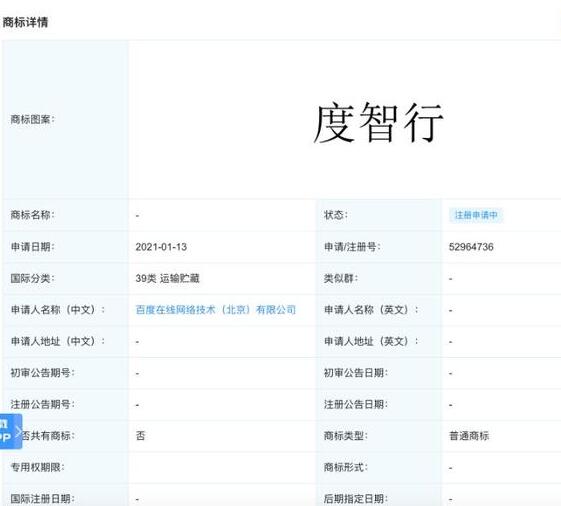
Task: Click the 39类 运输贮藏 classification value
Action: 167,278
